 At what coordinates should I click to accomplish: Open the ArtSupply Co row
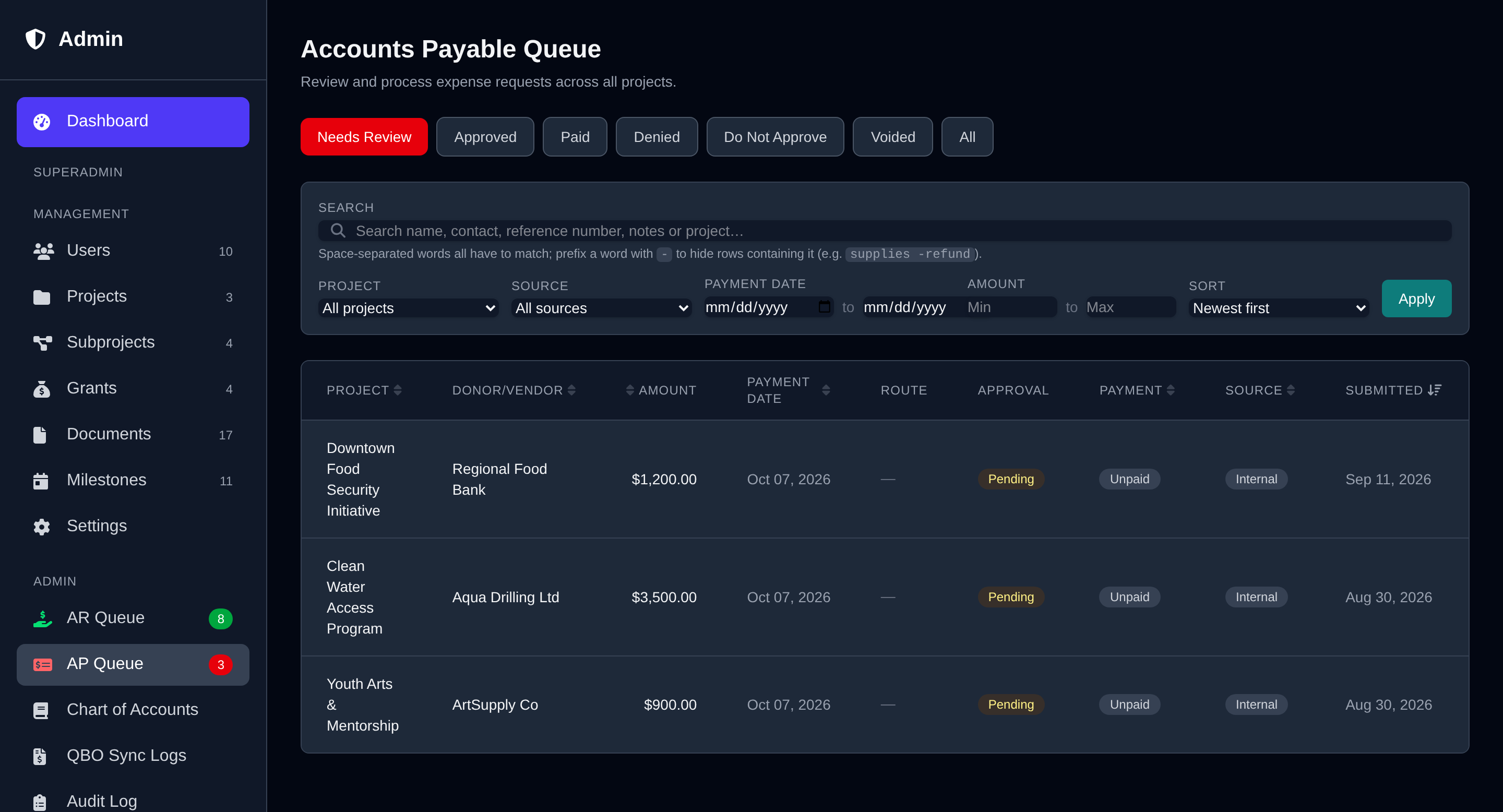(885, 704)
